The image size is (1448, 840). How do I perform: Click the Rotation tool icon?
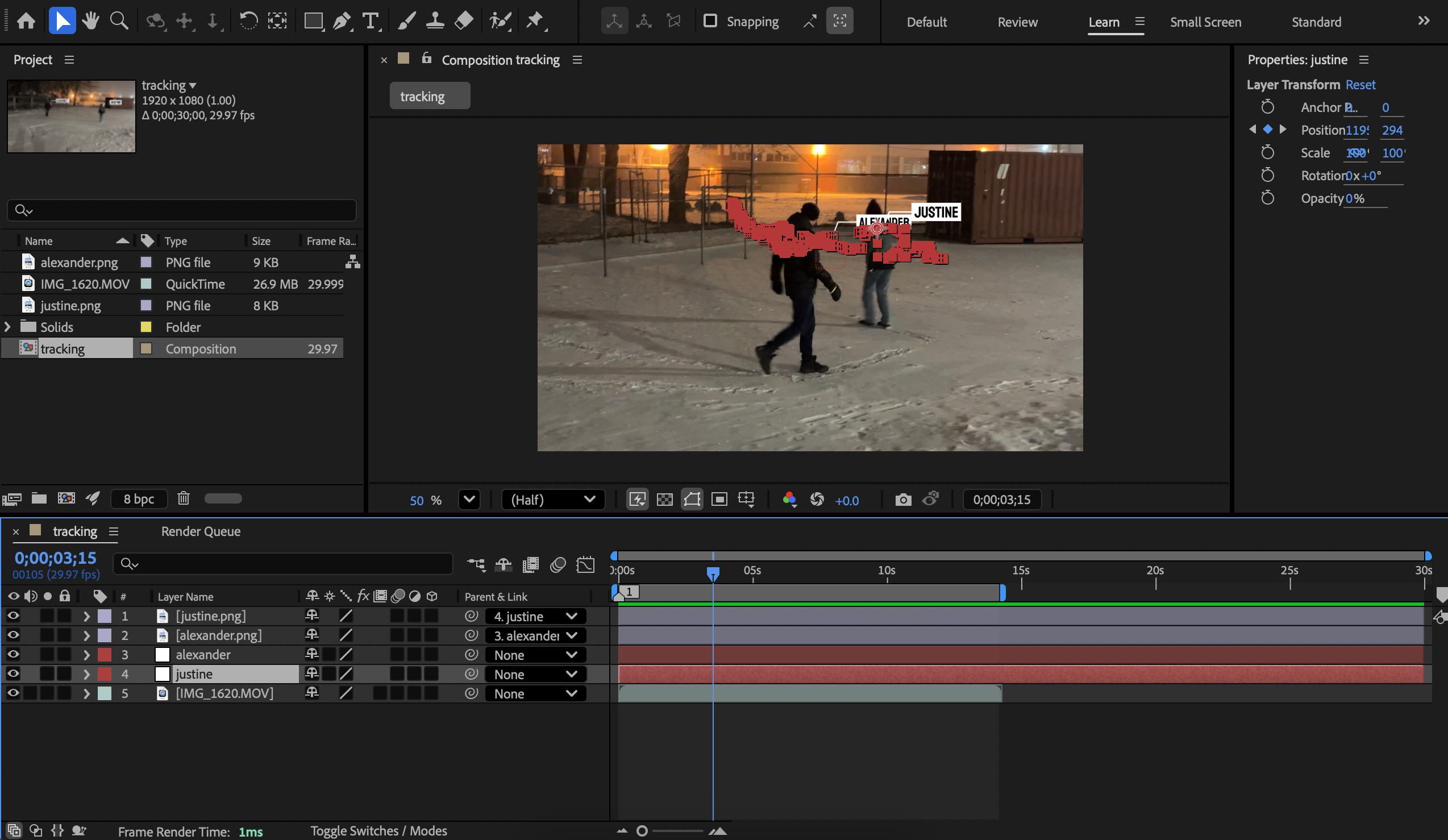[x=248, y=21]
